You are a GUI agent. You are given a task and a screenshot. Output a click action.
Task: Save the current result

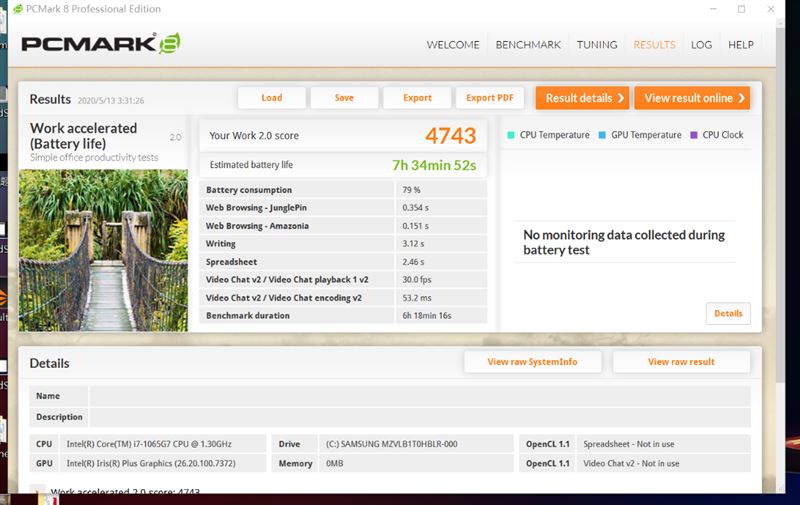pyautogui.click(x=344, y=97)
